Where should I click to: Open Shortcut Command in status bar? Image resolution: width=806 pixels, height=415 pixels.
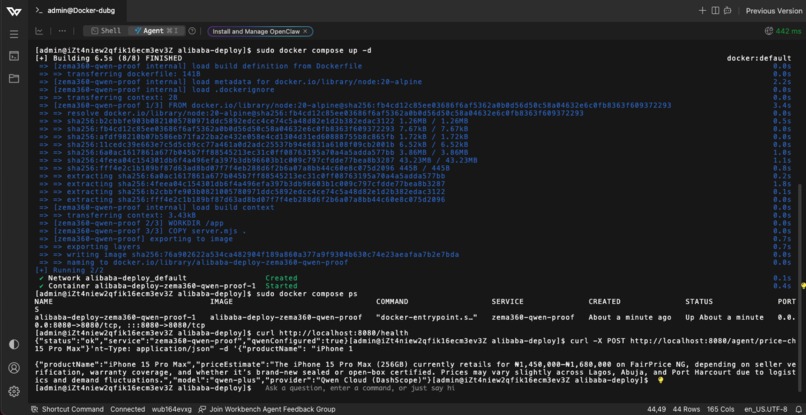(x=68, y=409)
